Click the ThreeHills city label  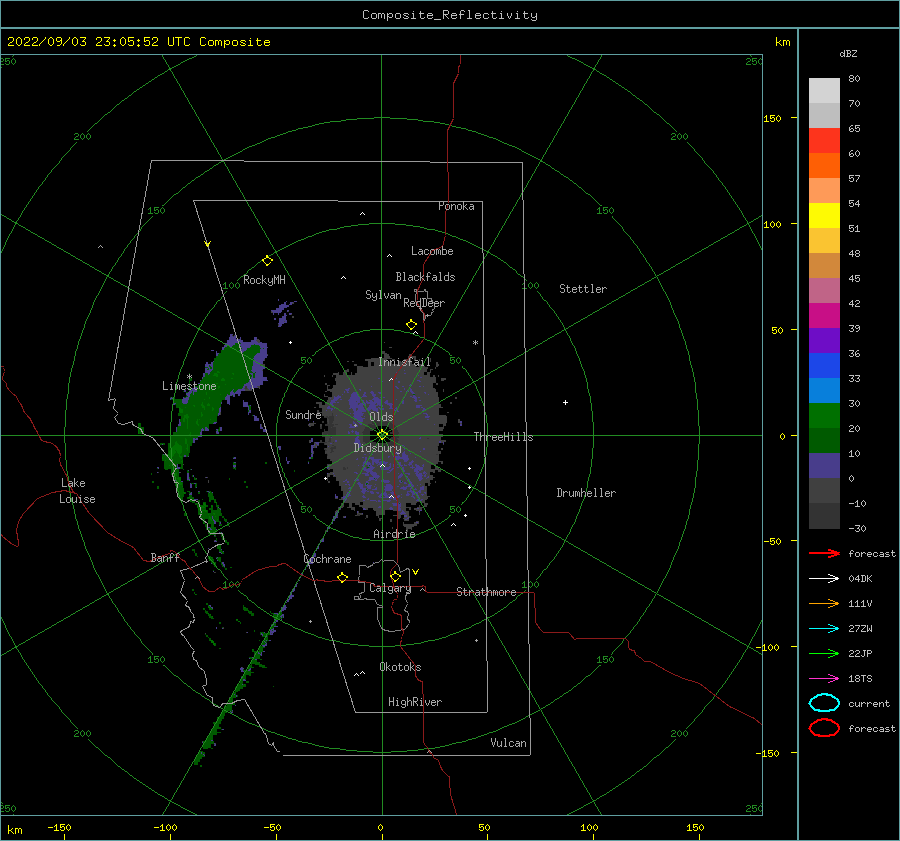pos(503,437)
